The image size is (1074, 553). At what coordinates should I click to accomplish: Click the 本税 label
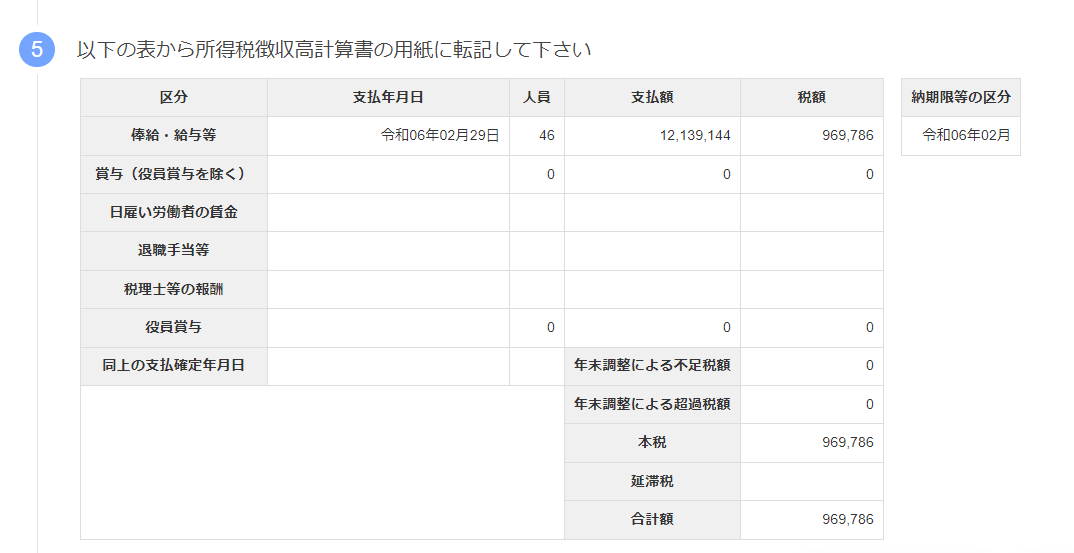652,443
